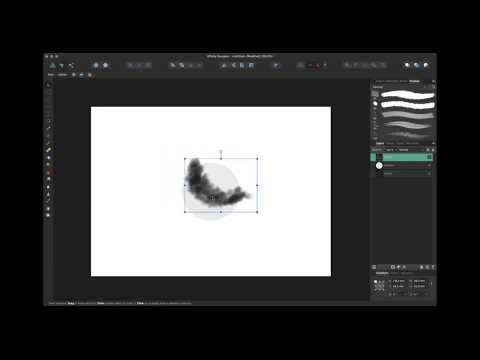Screen dimensions: 480x360
Task: Click the bottom-left selection handle on canvas
Action: pyautogui.click(x=185, y=212)
